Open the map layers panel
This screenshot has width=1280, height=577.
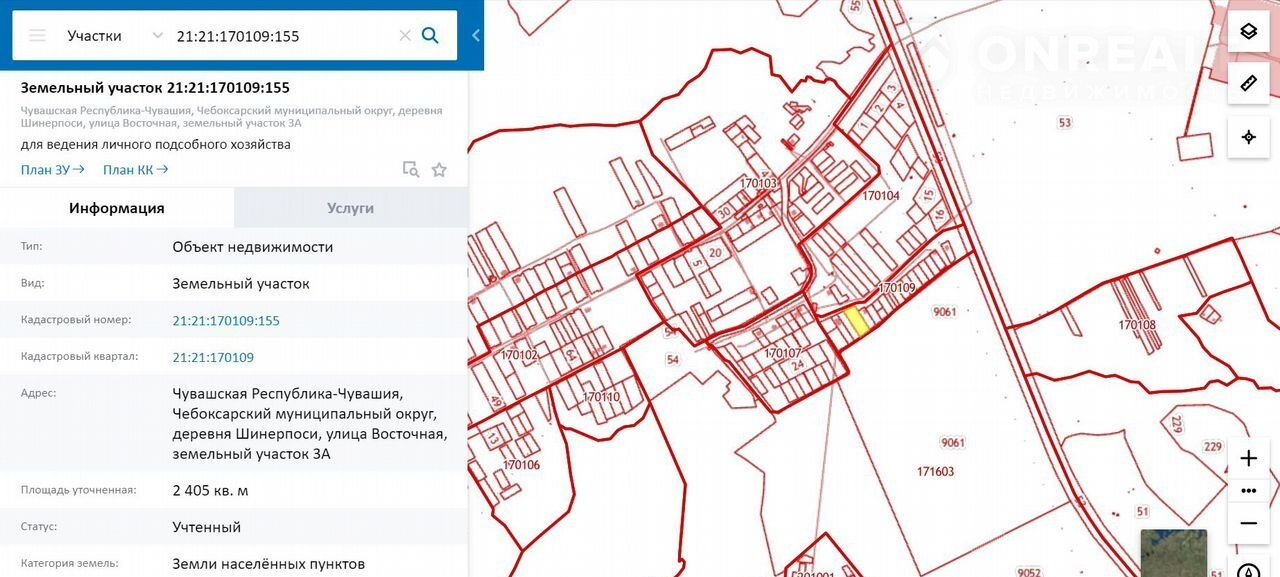click(1248, 31)
